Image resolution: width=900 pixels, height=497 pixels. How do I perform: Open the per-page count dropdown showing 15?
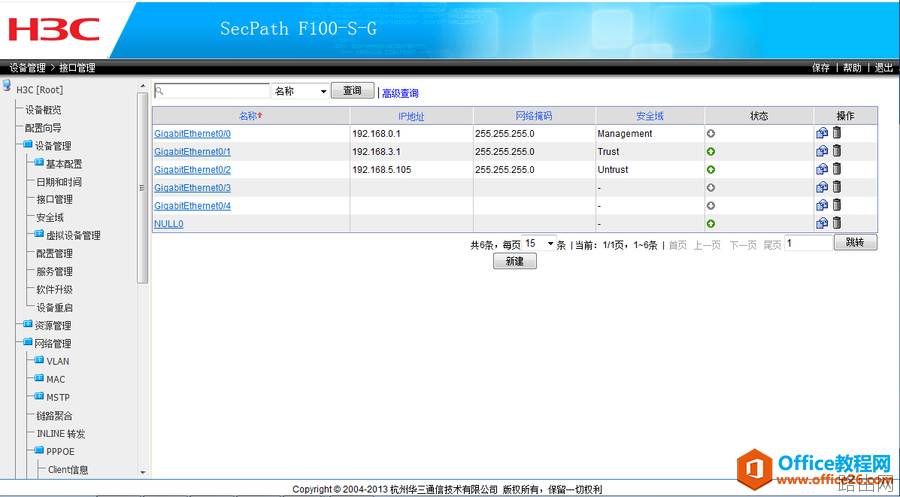pos(539,243)
